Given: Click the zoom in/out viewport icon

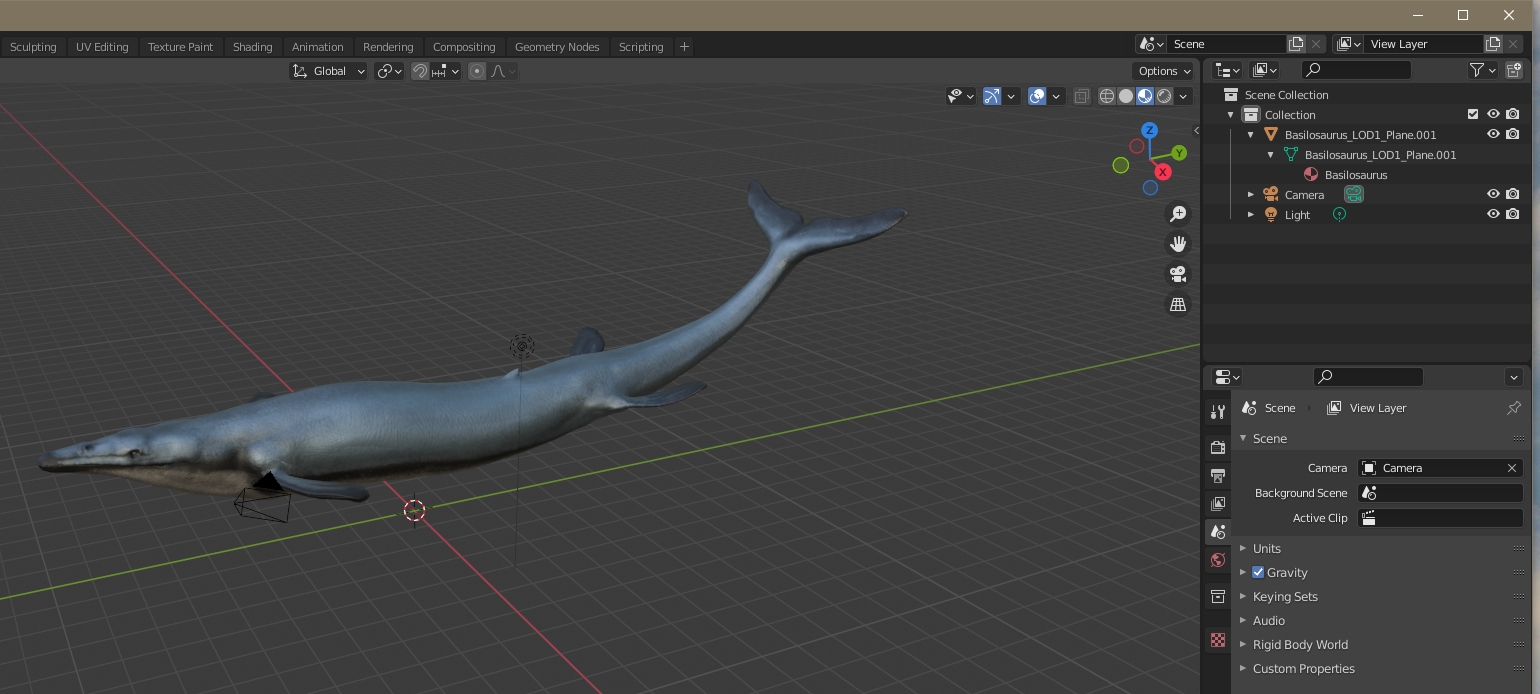Looking at the screenshot, I should tap(1178, 214).
